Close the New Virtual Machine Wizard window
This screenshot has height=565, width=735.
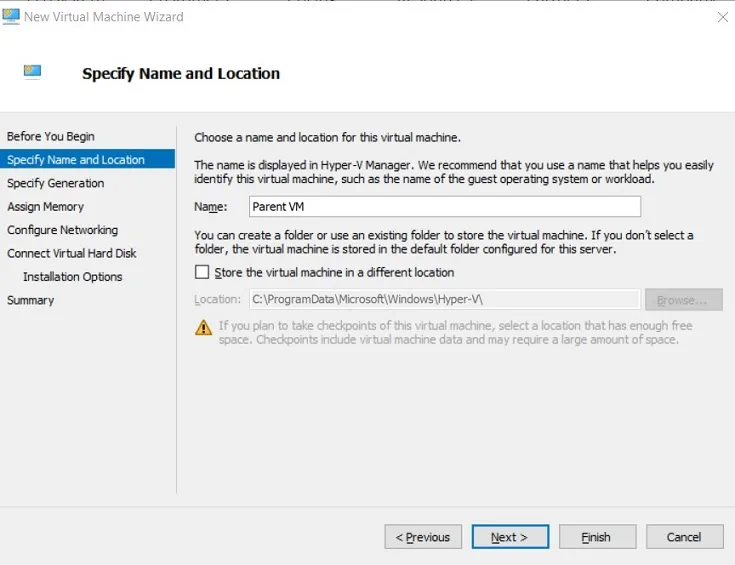(723, 17)
